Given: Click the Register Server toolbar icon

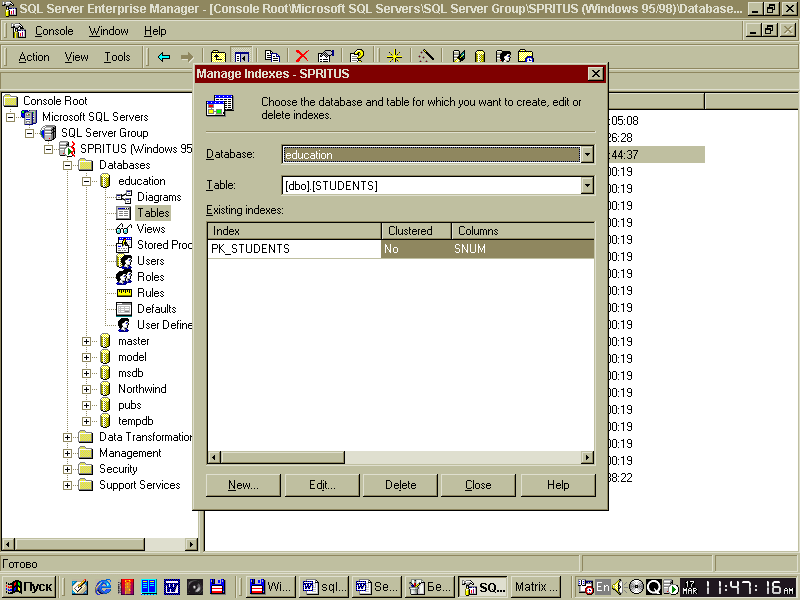Looking at the screenshot, I should 458,57.
